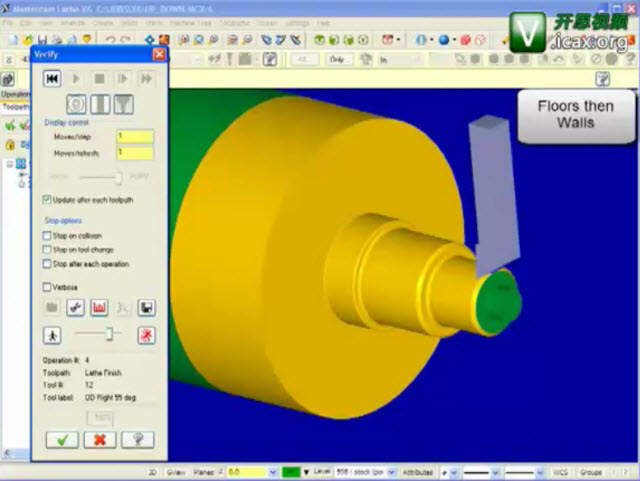This screenshot has width=640, height=481.
Task: Click the Print toolbar icon
Action: (x=57, y=40)
